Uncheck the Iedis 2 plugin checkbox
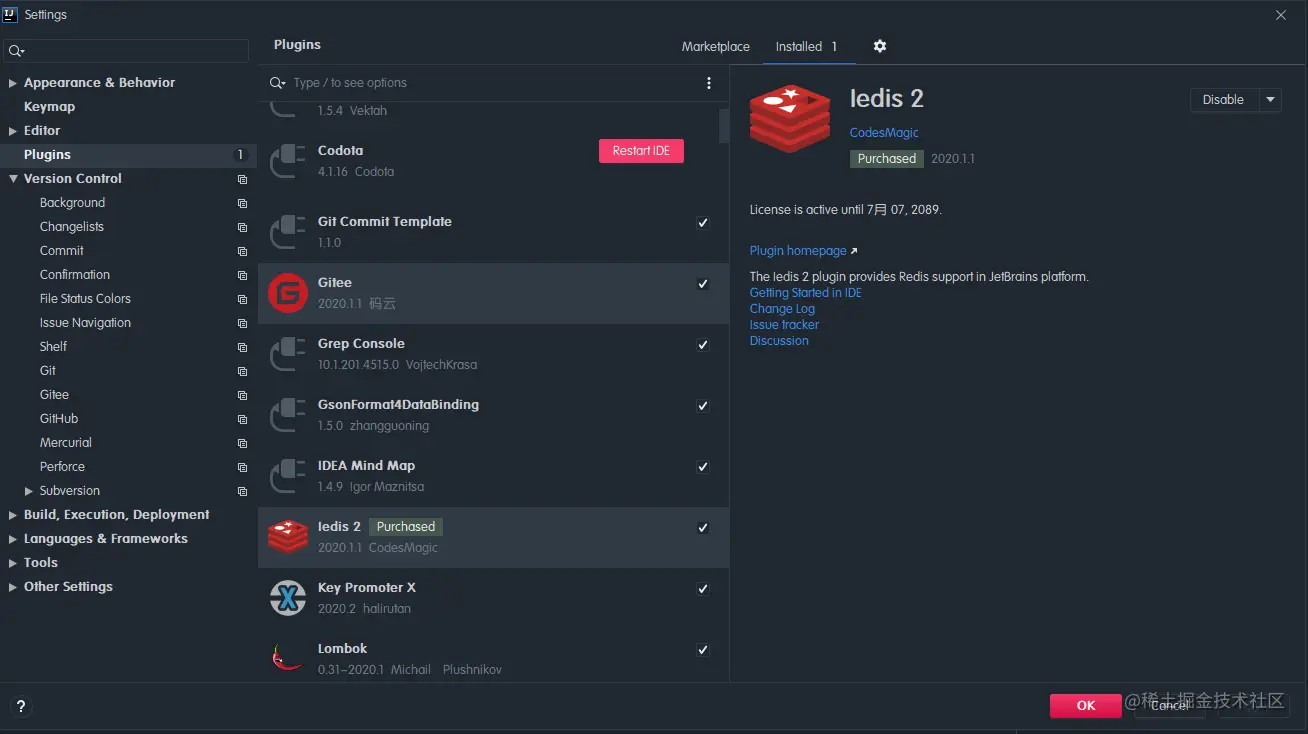 703,528
